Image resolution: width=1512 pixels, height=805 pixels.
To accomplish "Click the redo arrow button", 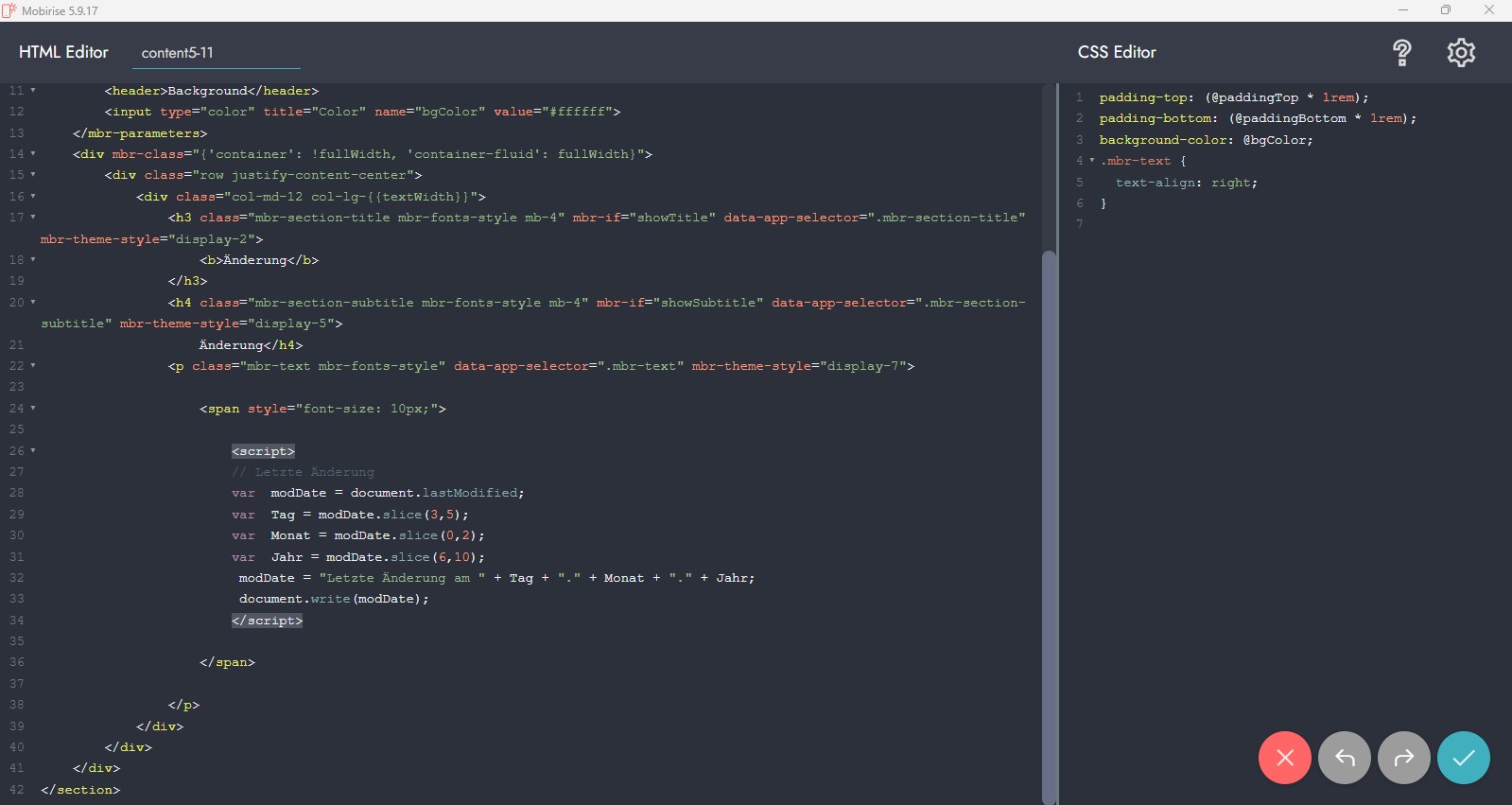I will (x=1404, y=758).
